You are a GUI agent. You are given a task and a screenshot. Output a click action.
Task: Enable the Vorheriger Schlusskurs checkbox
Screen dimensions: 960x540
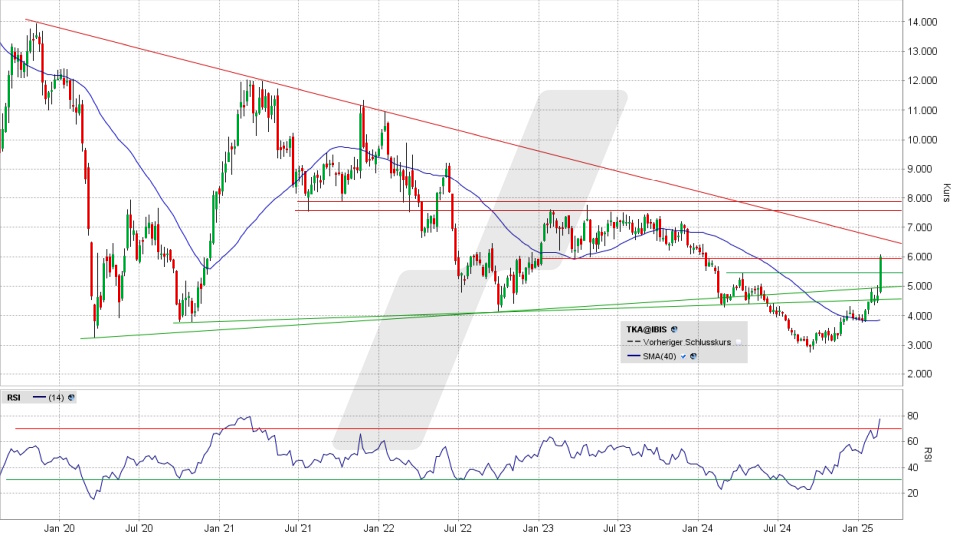pyautogui.click(x=738, y=342)
